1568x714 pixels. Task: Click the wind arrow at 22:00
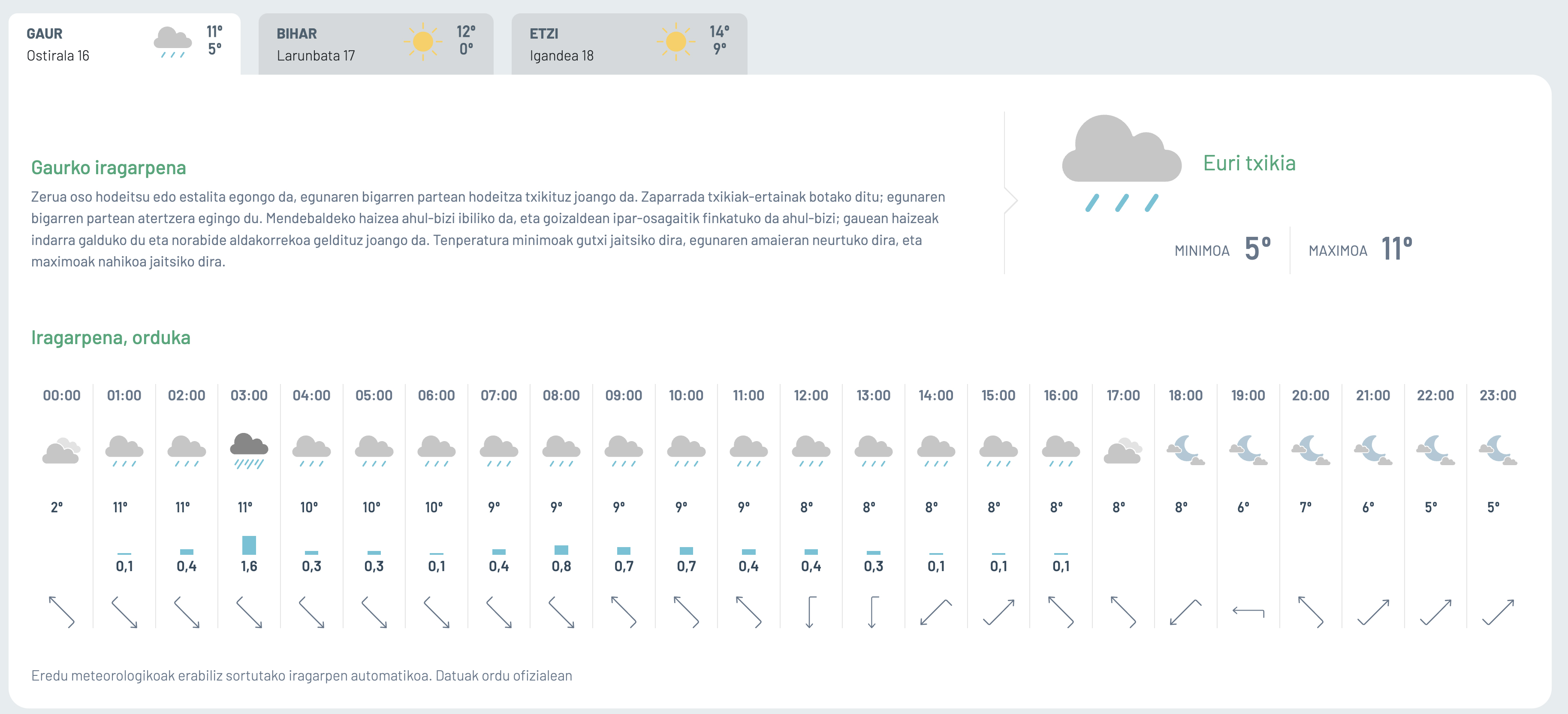click(1435, 611)
